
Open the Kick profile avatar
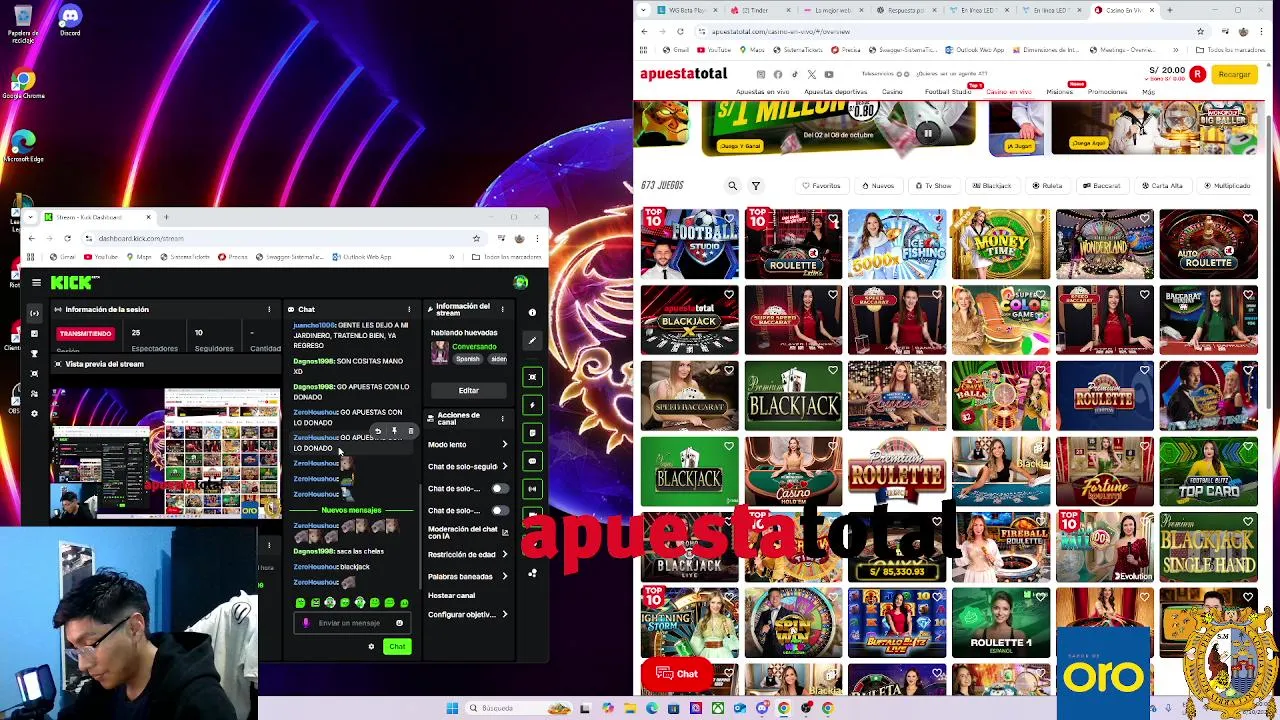[520, 283]
